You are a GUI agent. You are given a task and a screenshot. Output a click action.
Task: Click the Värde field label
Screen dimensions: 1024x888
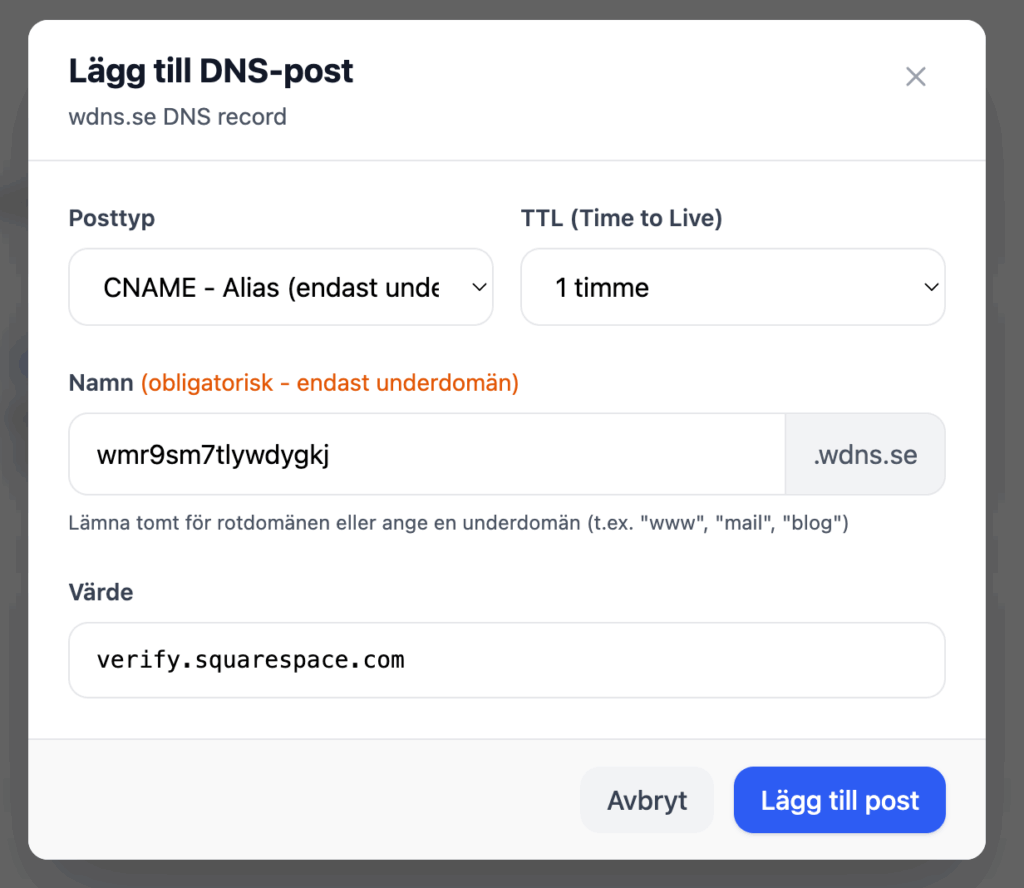coord(101,592)
